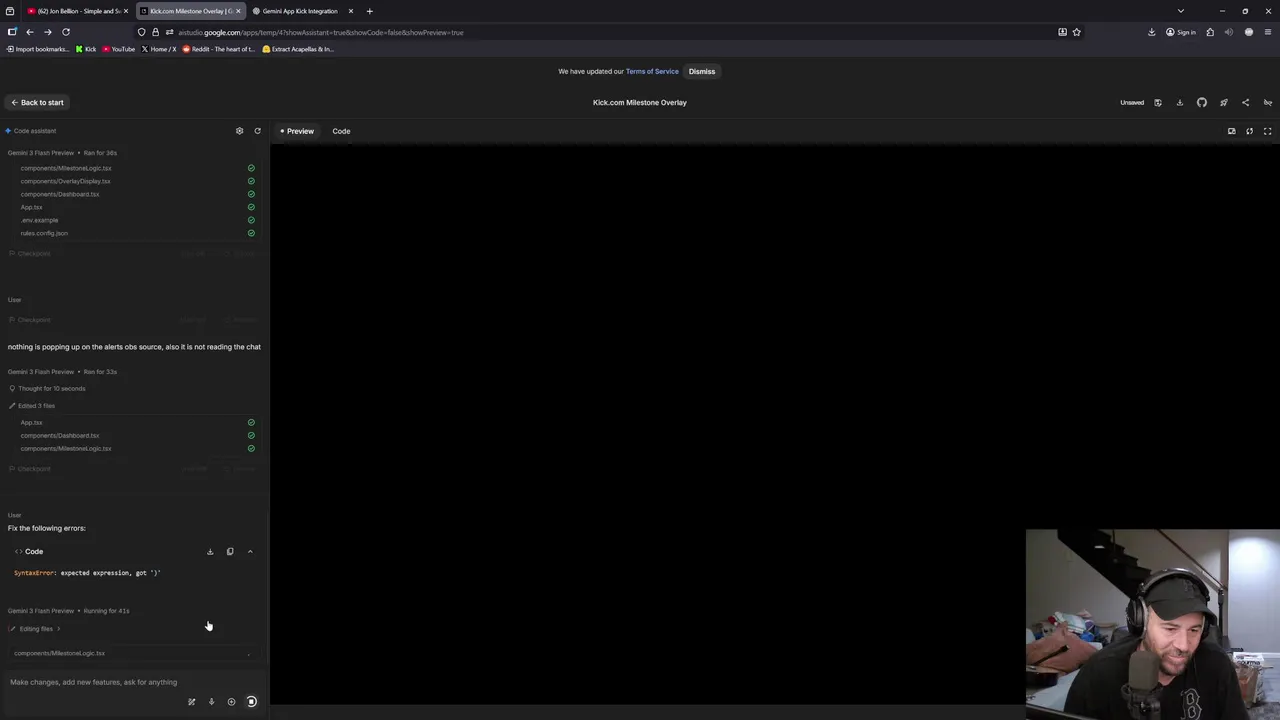Switch to the Jon Bellion YouTube browser tab
This screenshot has height=720, width=1280.
[x=77, y=11]
